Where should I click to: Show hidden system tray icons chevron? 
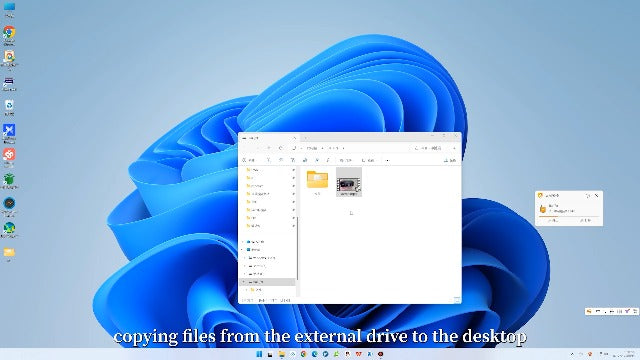(x=572, y=354)
